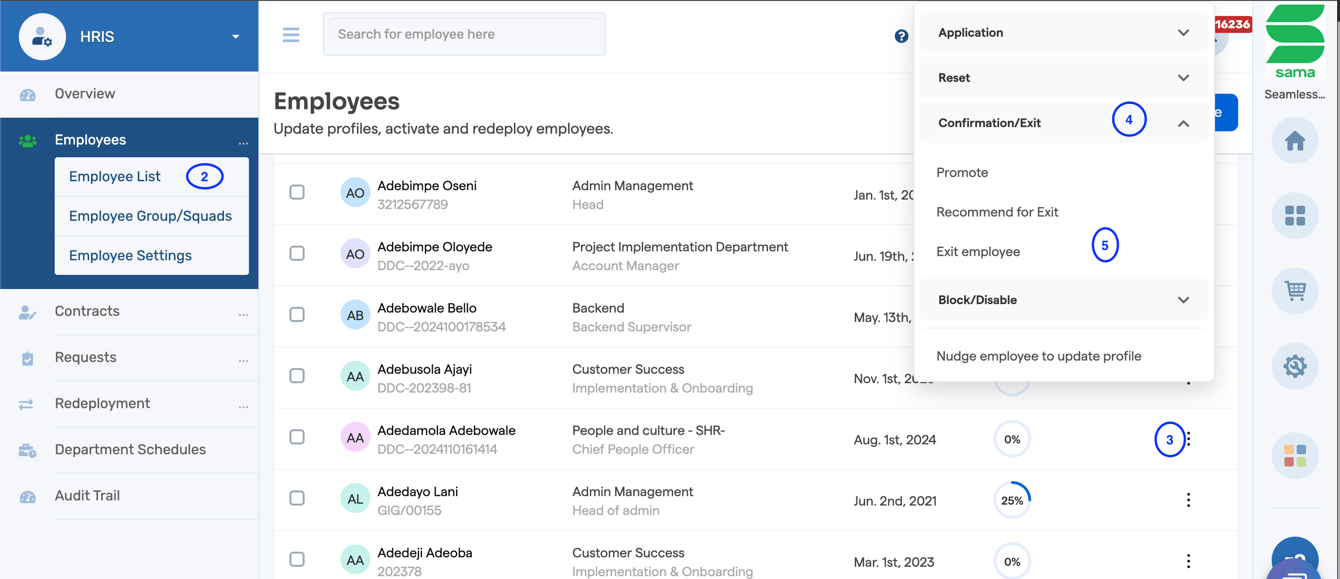The height and width of the screenshot is (579, 1340).
Task: Click the Employees group icon
Action: pos(27,141)
